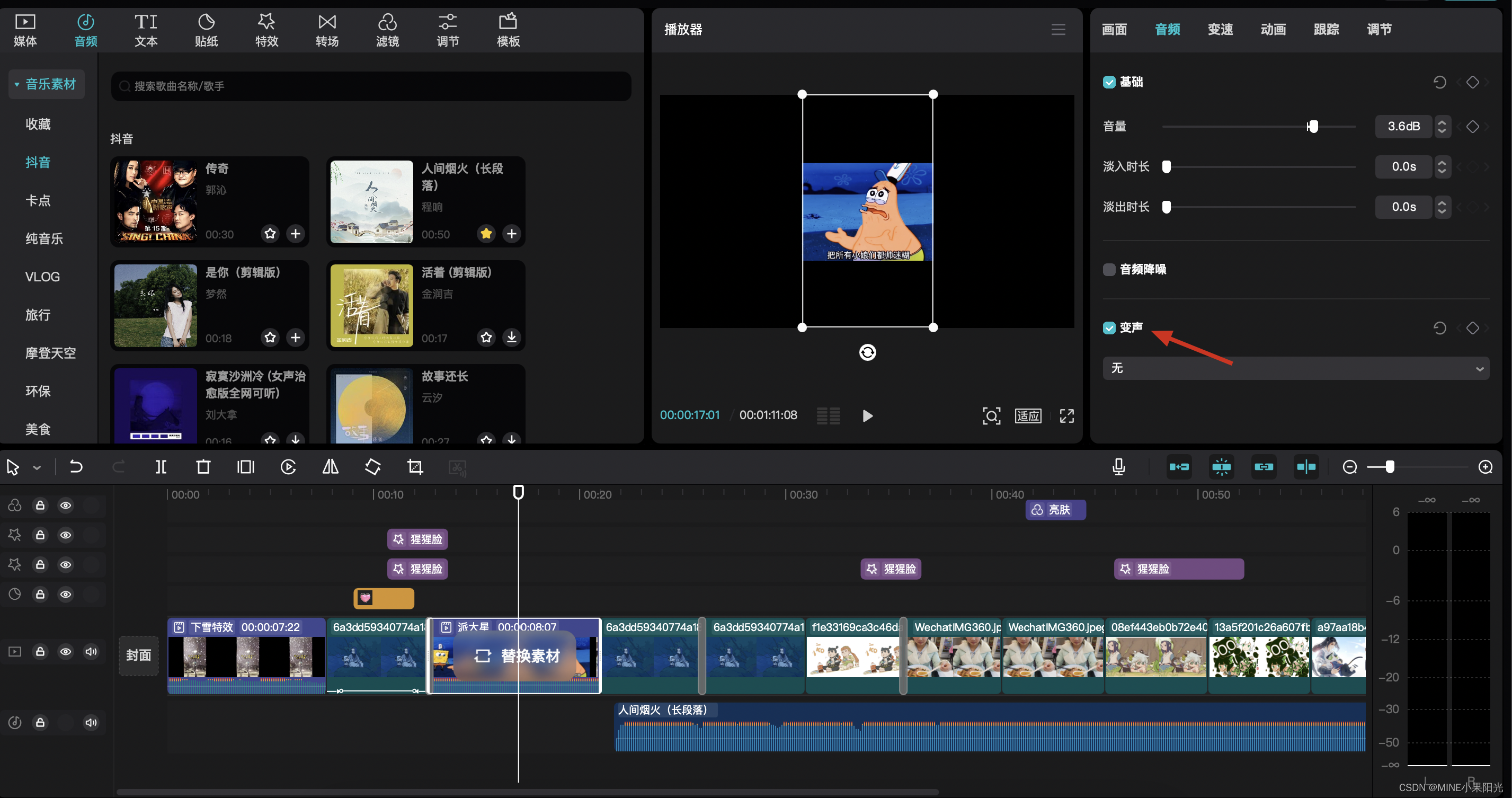
Task: Open the 转场 transitions tab
Action: click(x=327, y=31)
